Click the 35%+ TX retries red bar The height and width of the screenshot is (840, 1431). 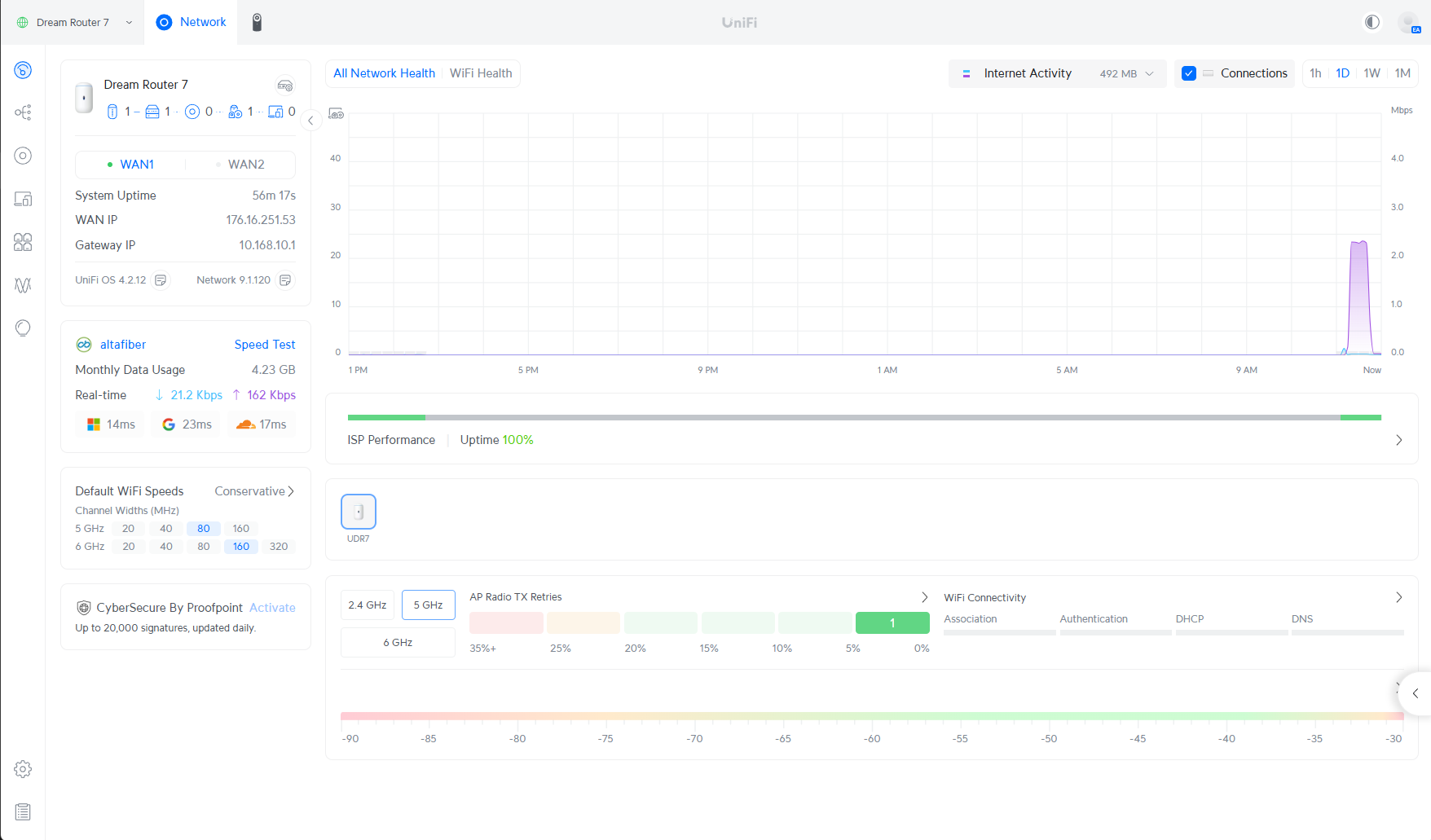point(506,622)
